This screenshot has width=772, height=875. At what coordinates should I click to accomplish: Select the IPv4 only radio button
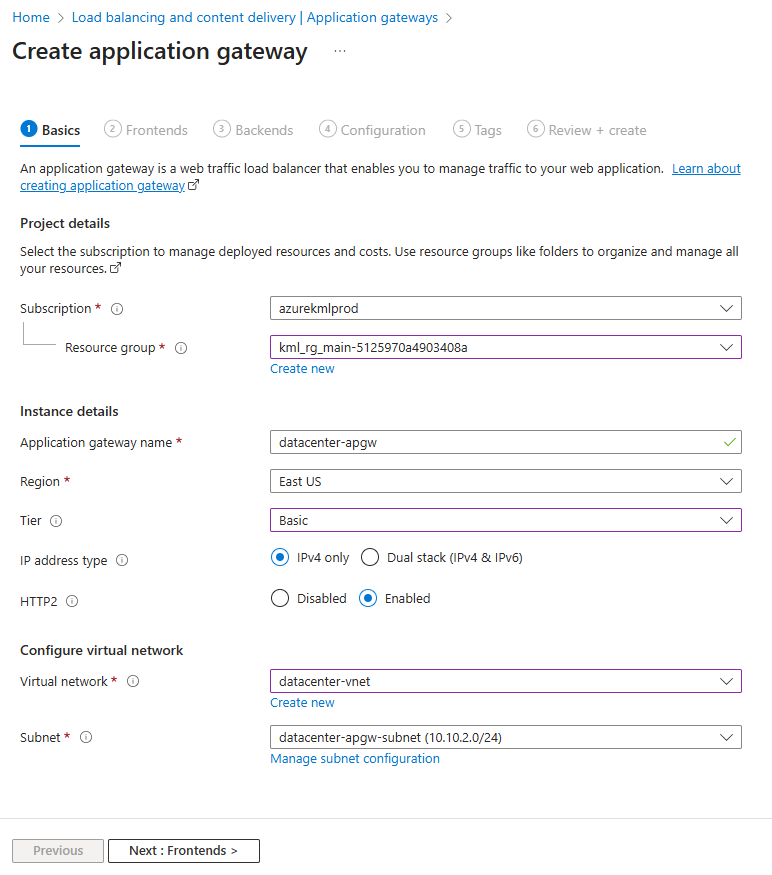(280, 558)
